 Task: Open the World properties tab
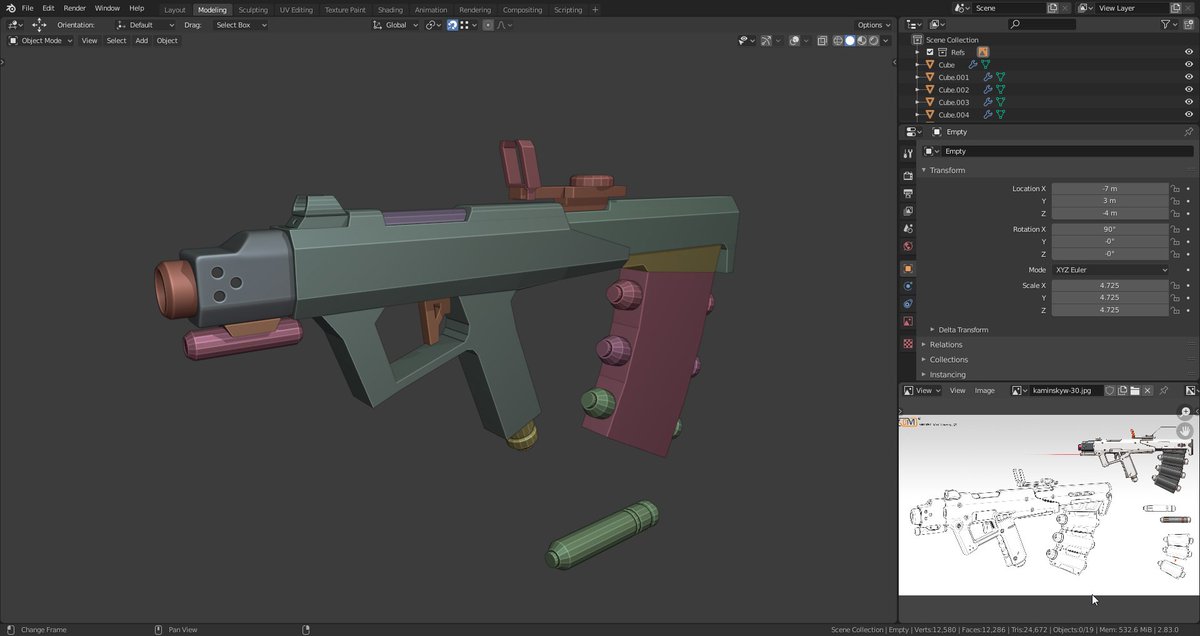tap(908, 246)
